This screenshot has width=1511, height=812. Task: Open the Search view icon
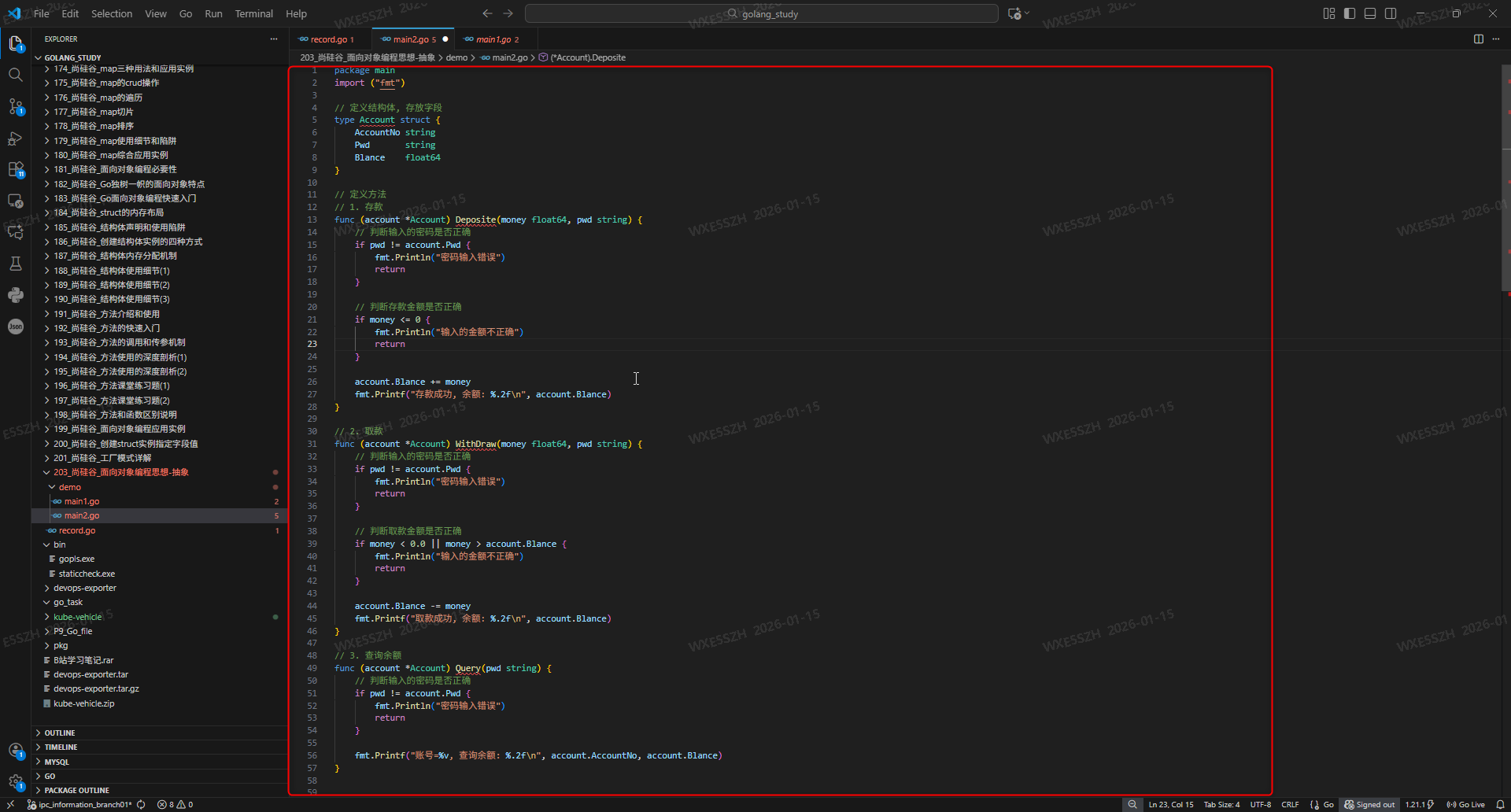[x=16, y=75]
